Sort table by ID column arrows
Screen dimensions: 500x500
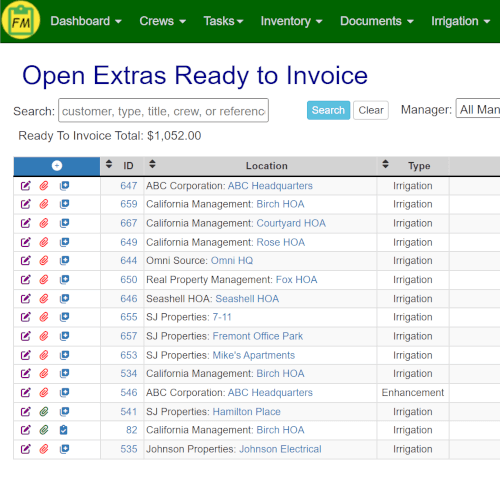pos(109,164)
